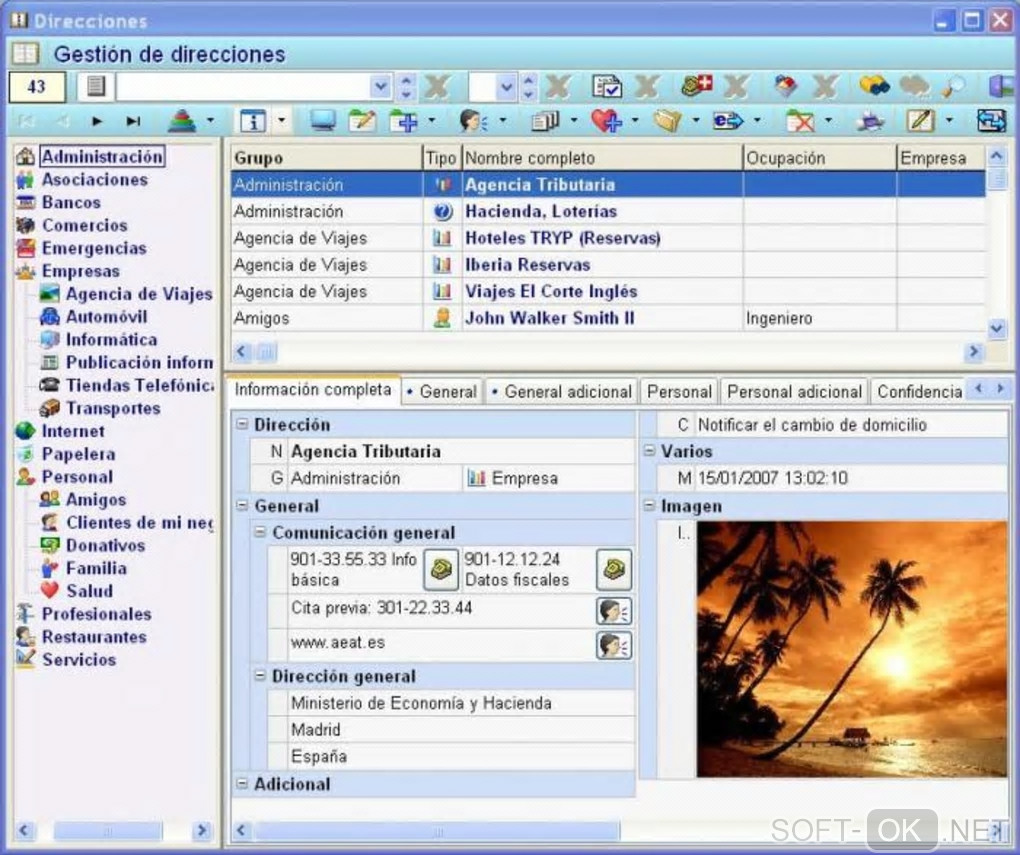1020x855 pixels.
Task: Open dropdown arrow next to pyramid icon
Action: pyautogui.click(x=210, y=121)
